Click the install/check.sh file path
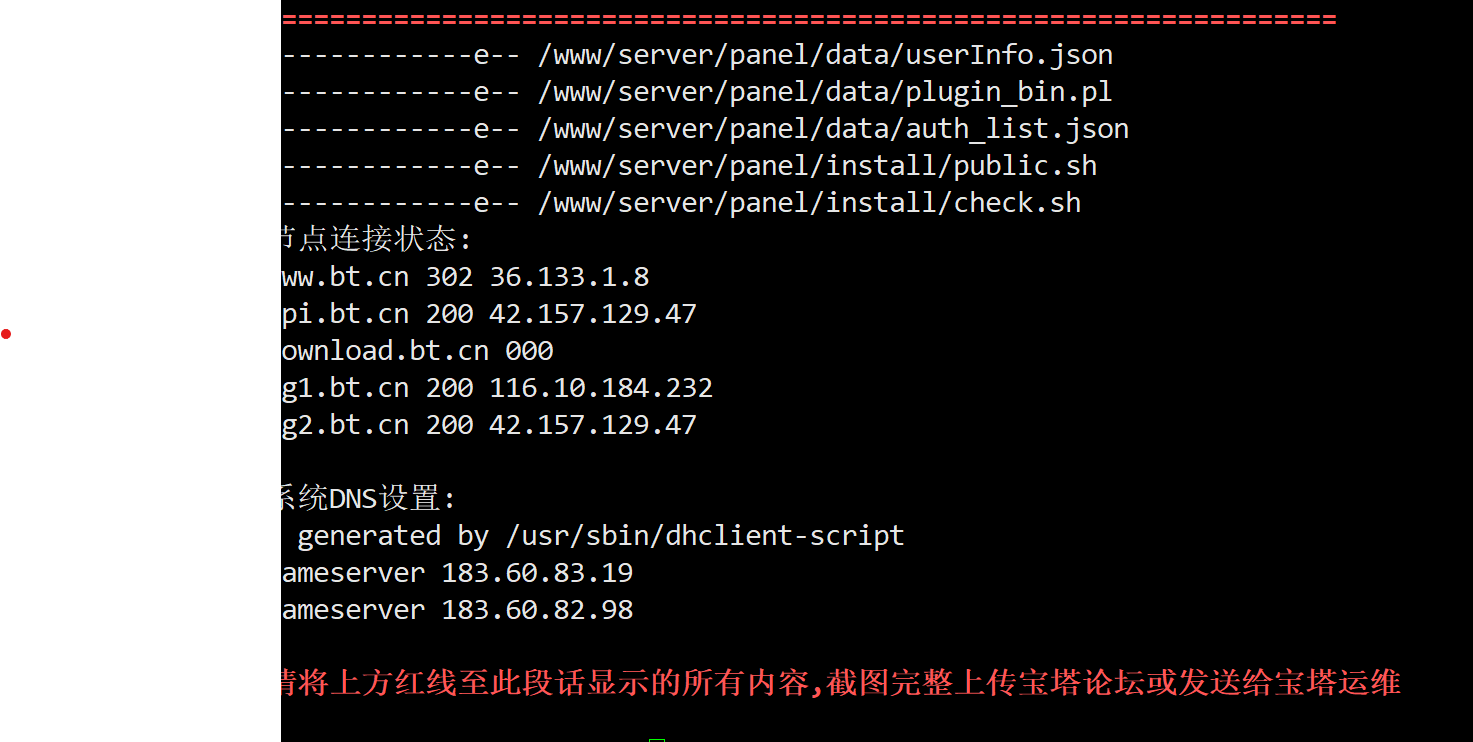This screenshot has height=742, width=1473. pos(809,203)
